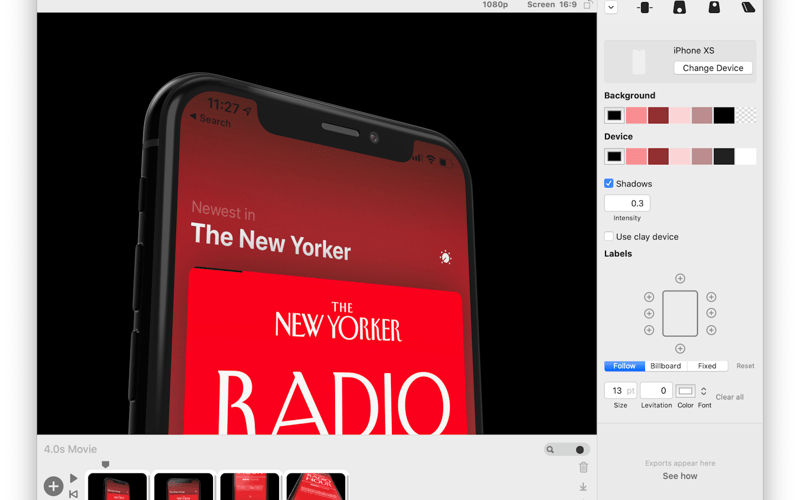
Task: Open the label Font stepper
Action: tap(704, 391)
